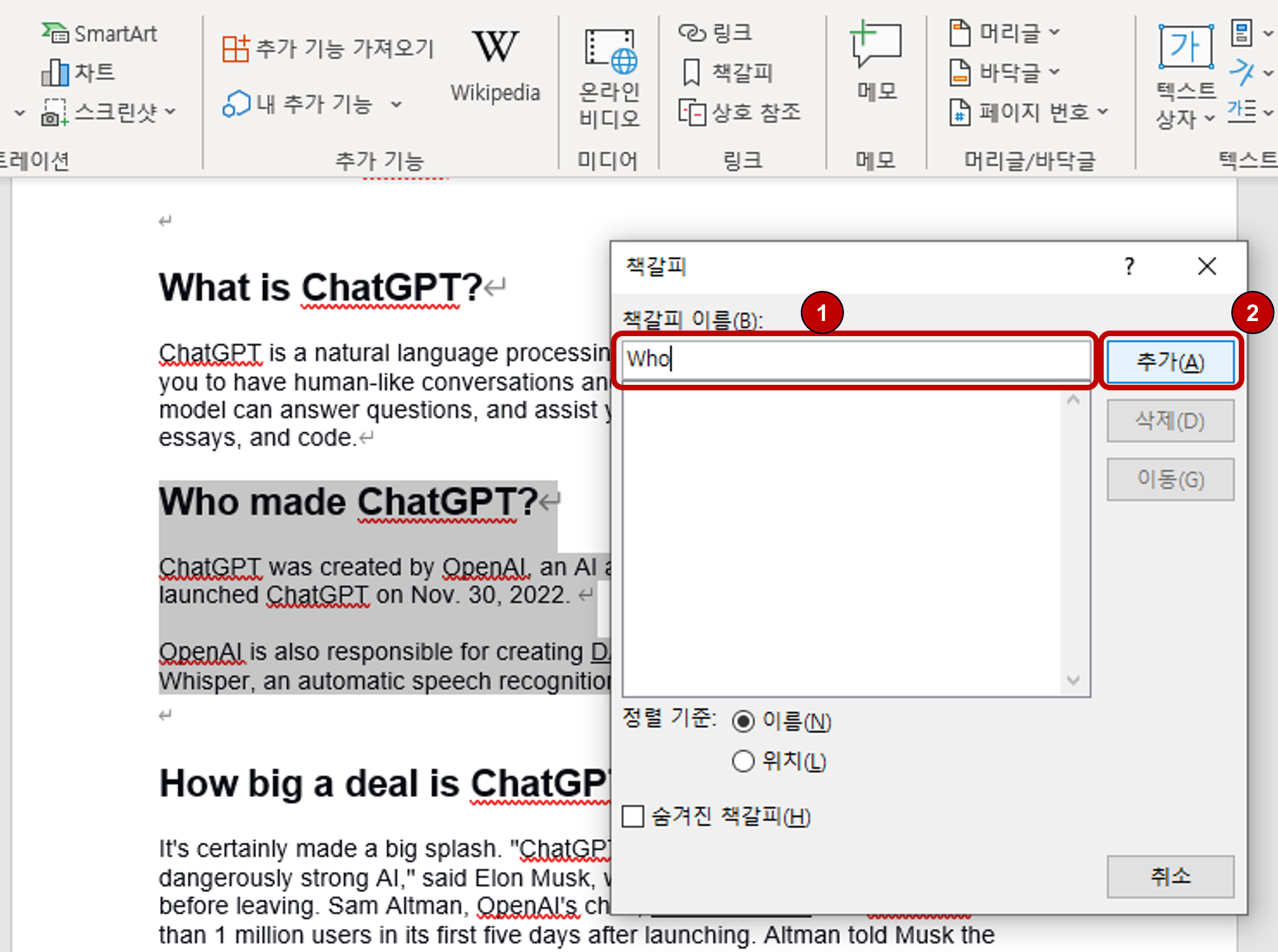Select the 이름 sort radio button
Viewport: 1278px width, 952px height.
pos(742,721)
